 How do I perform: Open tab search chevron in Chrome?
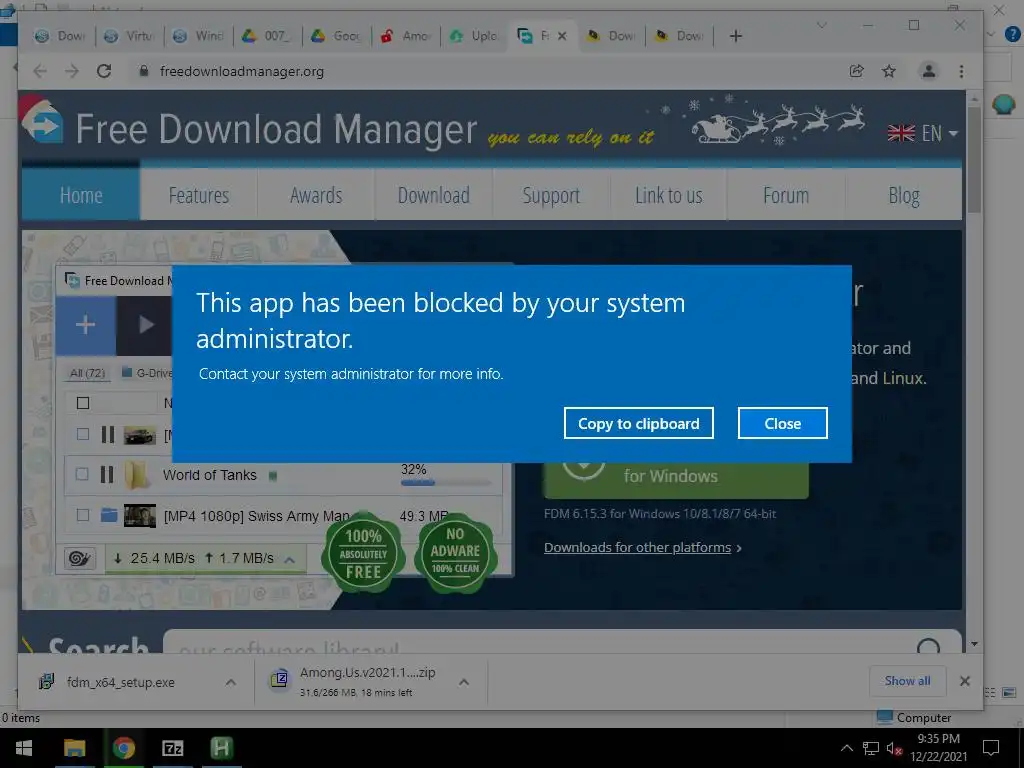coord(822,25)
